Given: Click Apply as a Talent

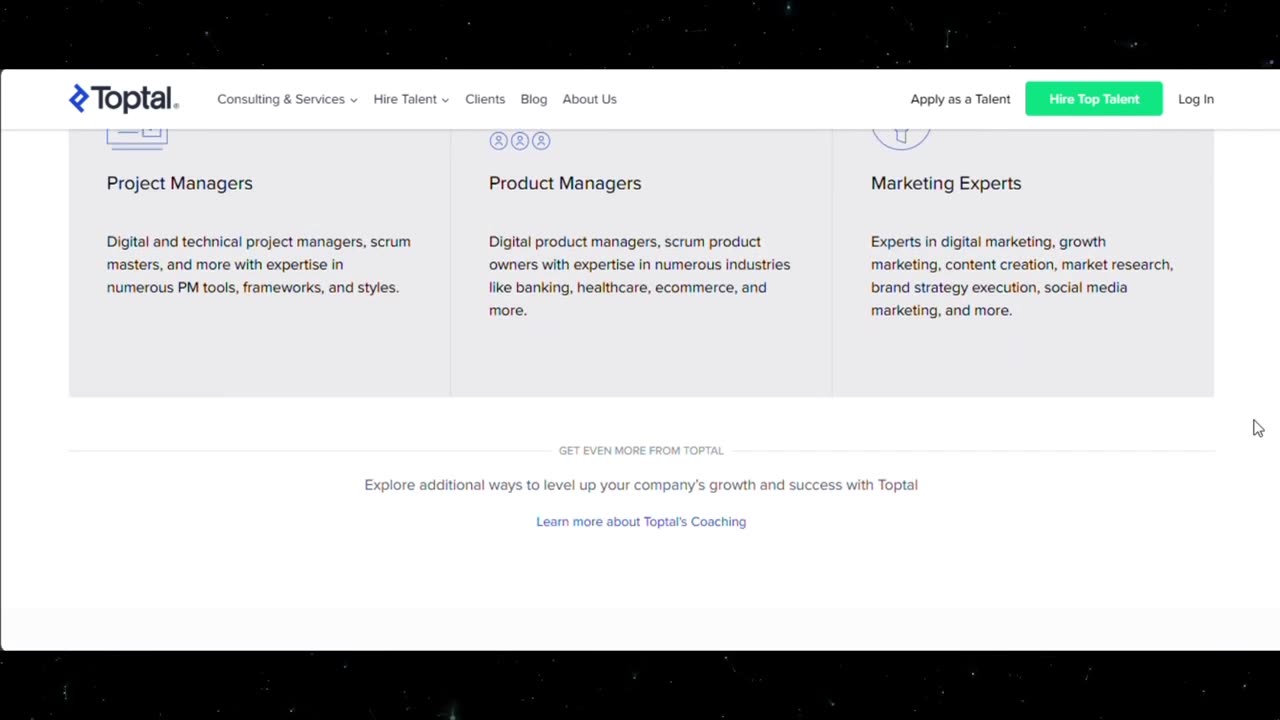Looking at the screenshot, I should [960, 99].
